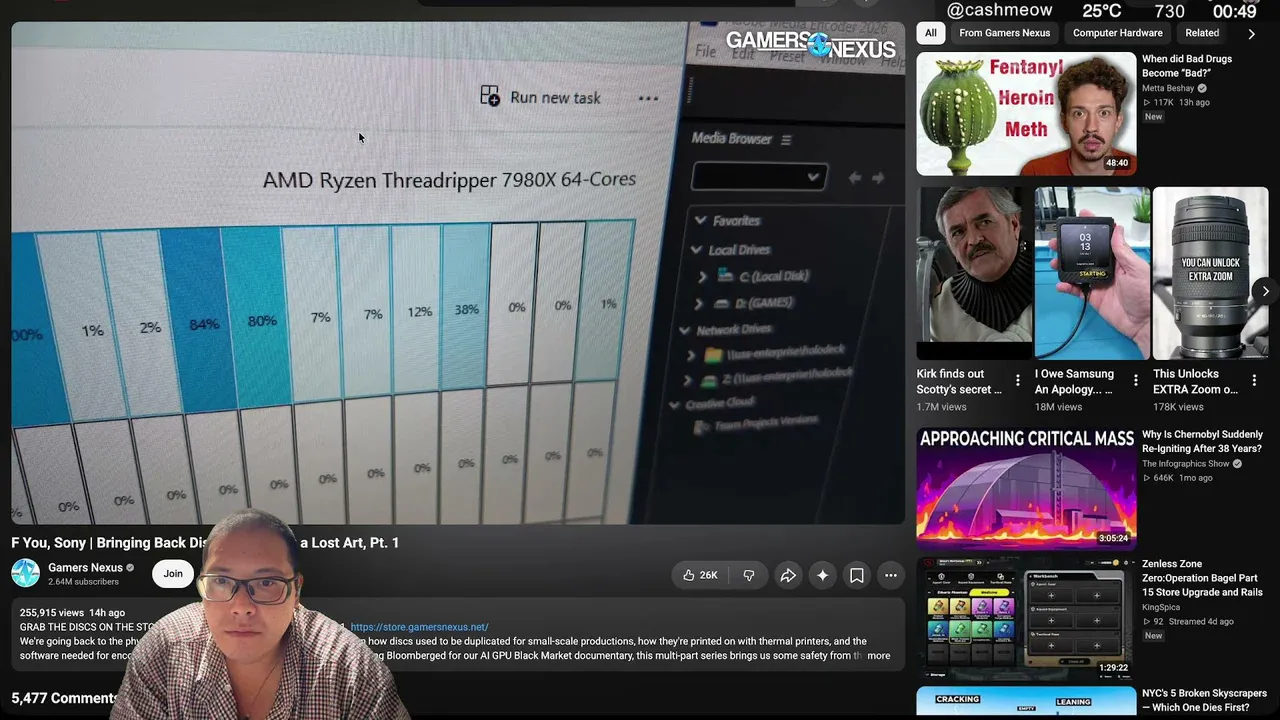Click the "178K views" short count
1280x720 pixels.
pyautogui.click(x=1178, y=407)
